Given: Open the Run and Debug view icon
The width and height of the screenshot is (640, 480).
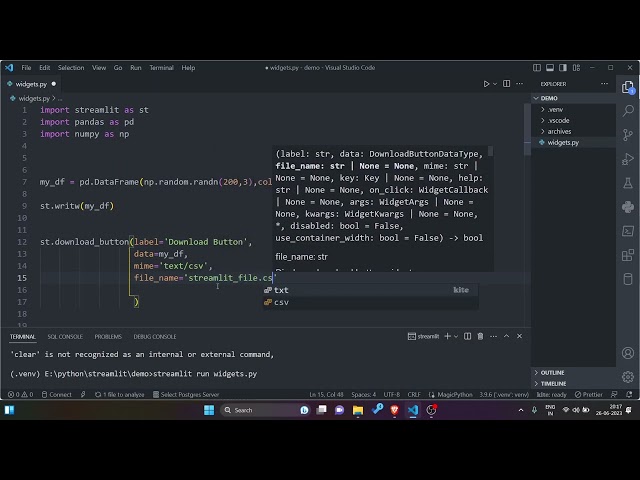Looking at the screenshot, I should pyautogui.click(x=628, y=159).
